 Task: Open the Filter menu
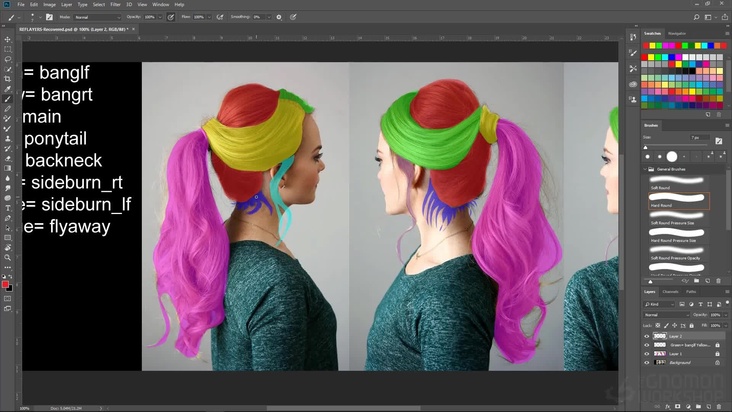click(113, 5)
